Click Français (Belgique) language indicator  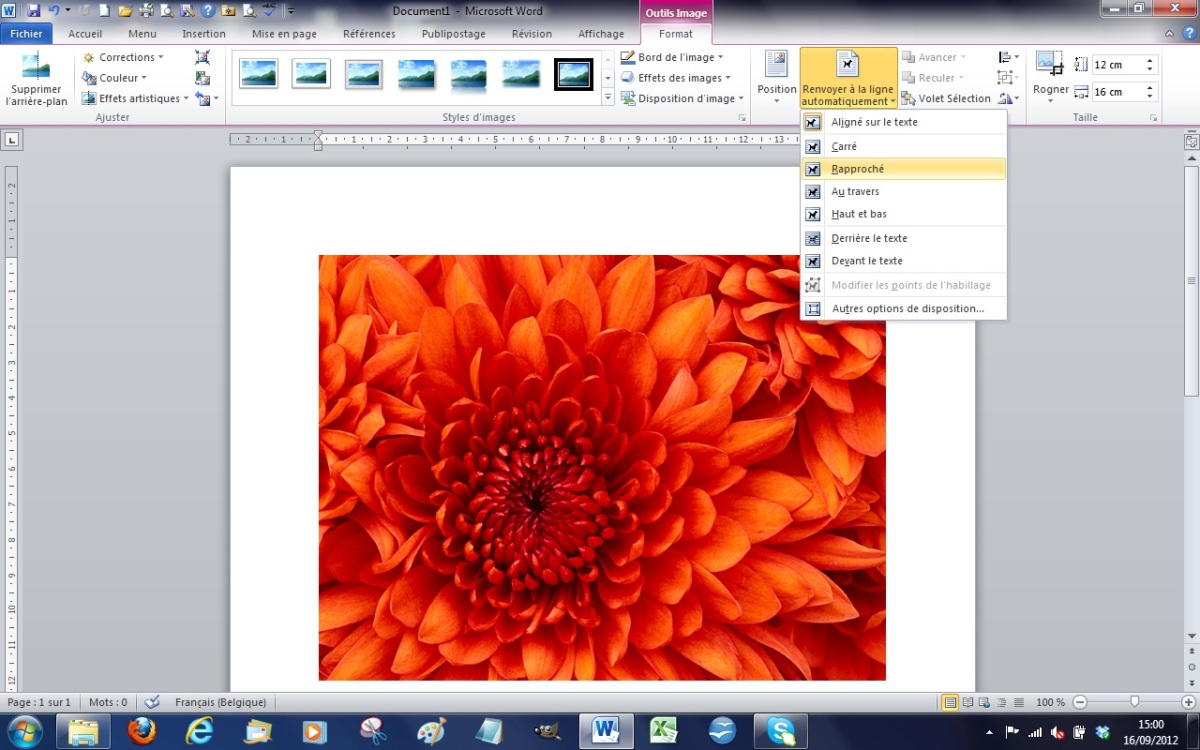tap(219, 702)
